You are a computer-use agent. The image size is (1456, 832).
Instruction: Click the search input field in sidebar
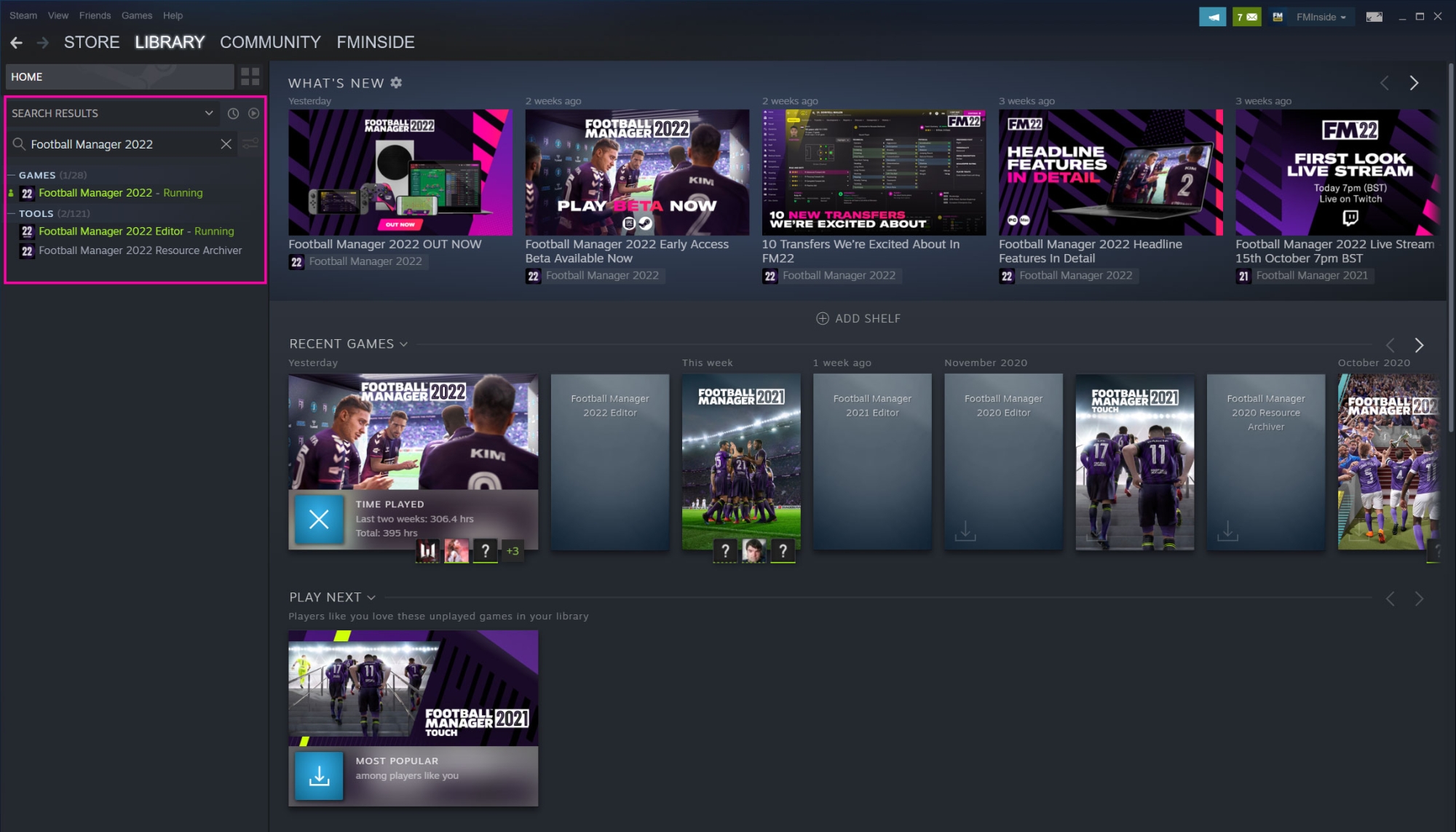coord(120,144)
